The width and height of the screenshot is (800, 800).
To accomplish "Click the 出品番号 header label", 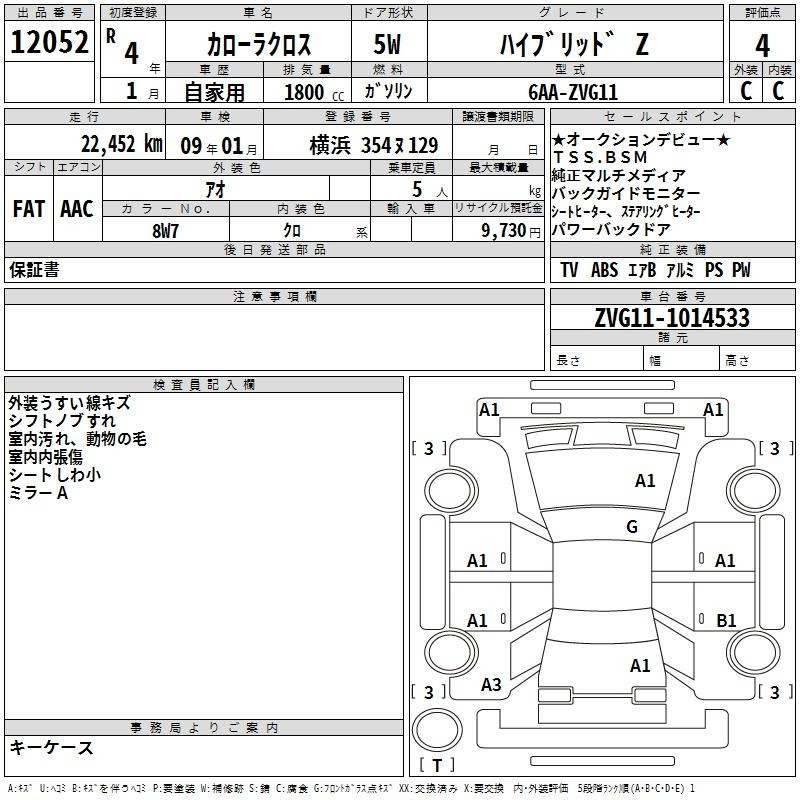I will [49, 13].
